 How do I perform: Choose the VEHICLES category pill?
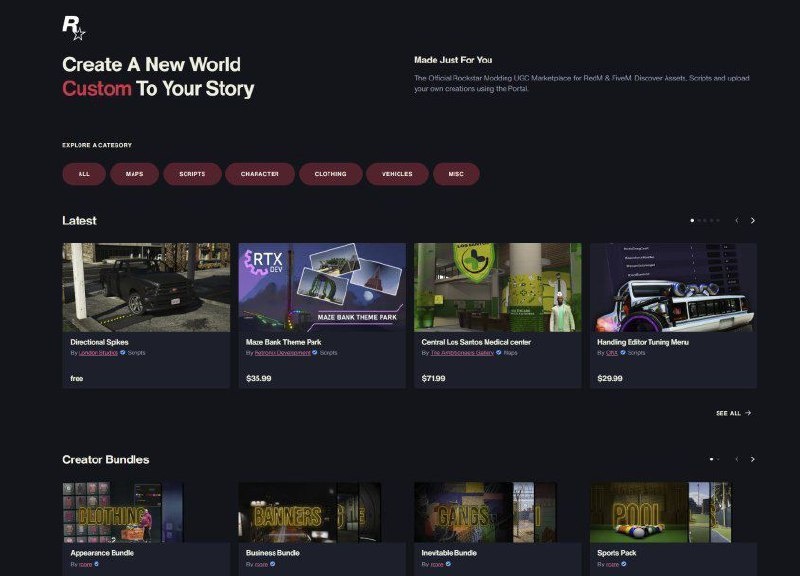click(x=397, y=174)
